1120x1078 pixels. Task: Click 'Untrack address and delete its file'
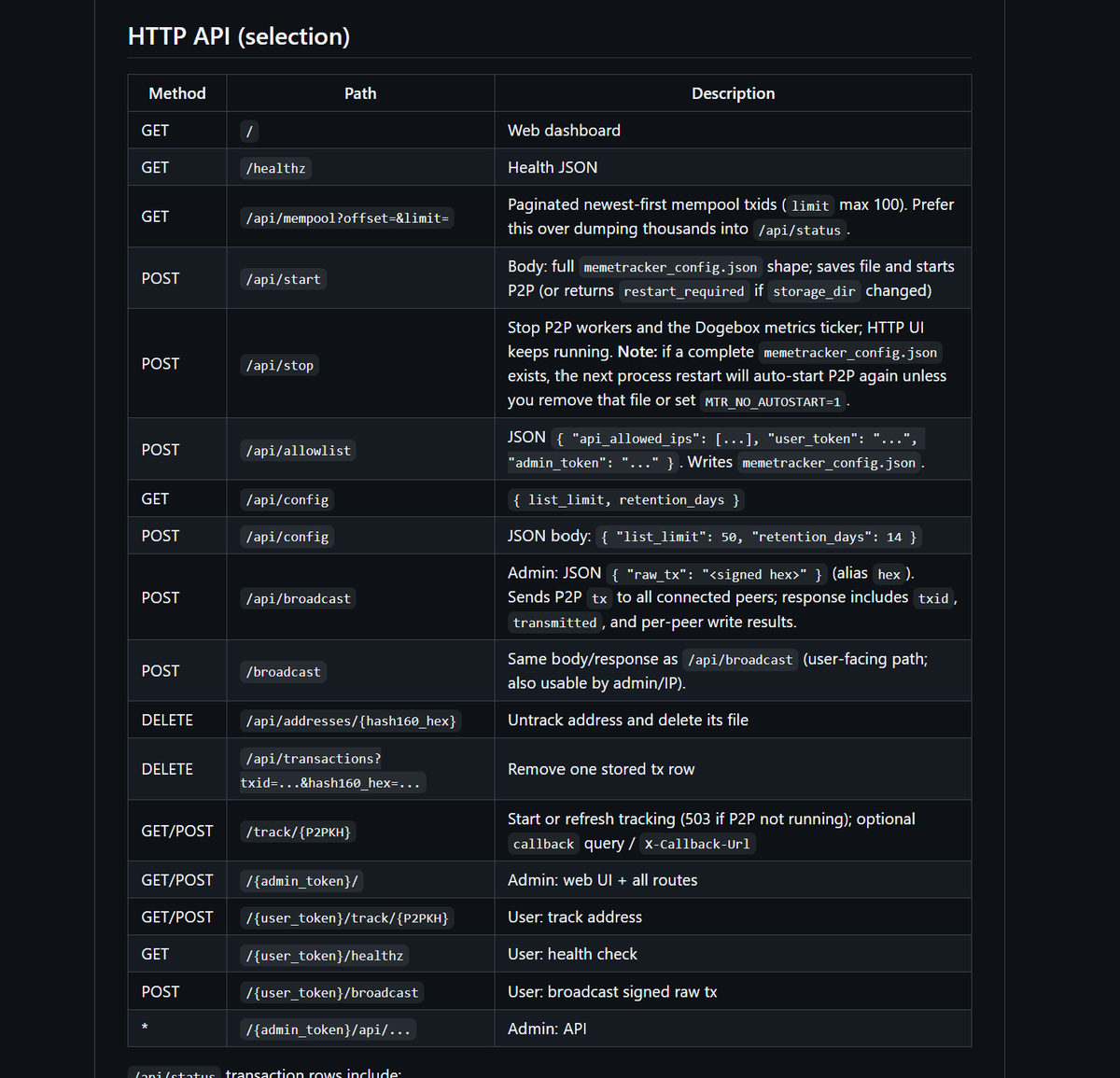[x=628, y=721]
